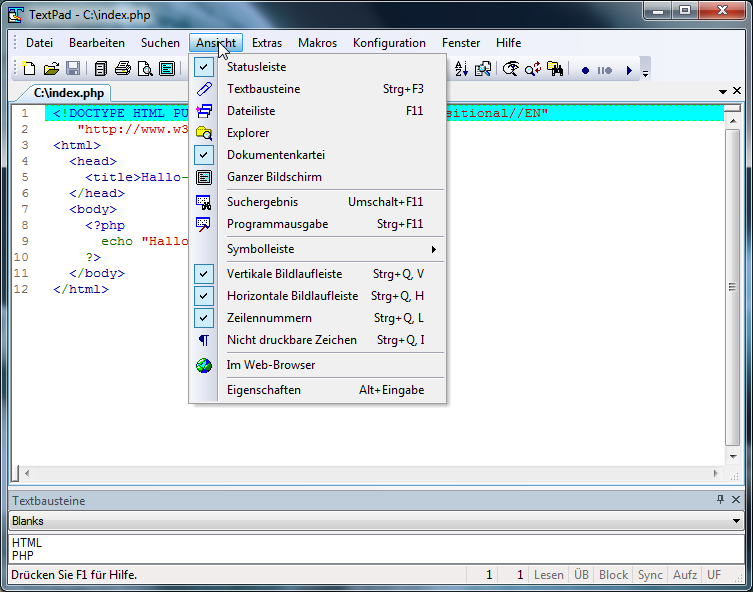Toggle ÜB overwrite status indicator

[581, 575]
